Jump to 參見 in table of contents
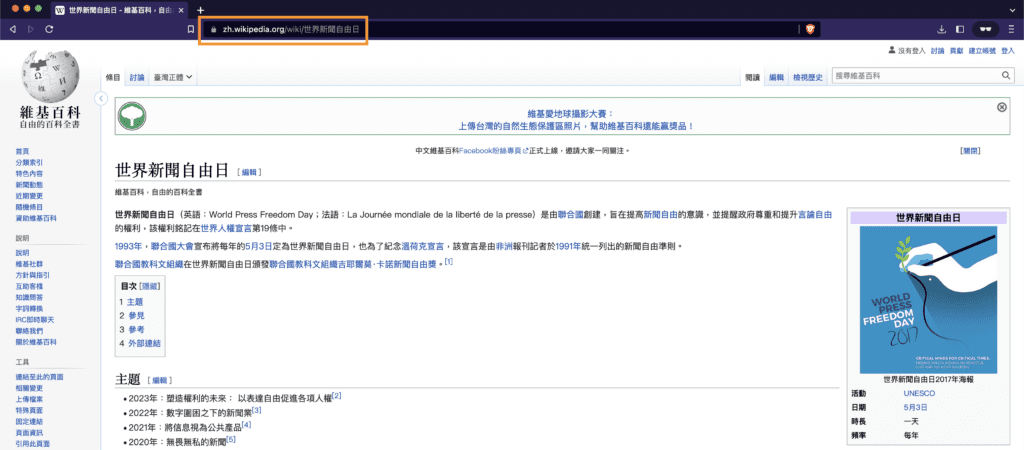The width and height of the screenshot is (1024, 450). click(136, 315)
